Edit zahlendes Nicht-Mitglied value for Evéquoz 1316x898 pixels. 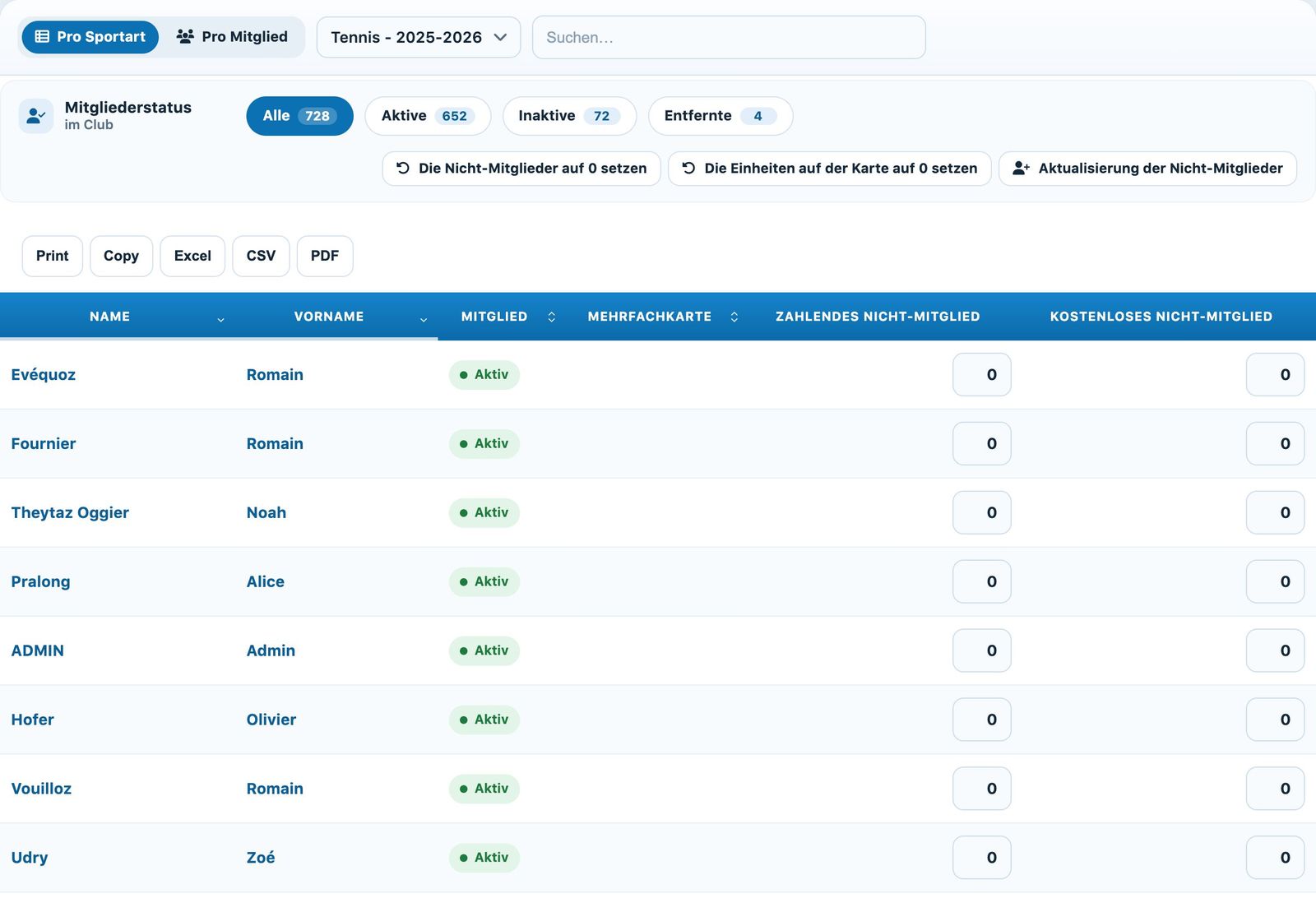coord(982,374)
